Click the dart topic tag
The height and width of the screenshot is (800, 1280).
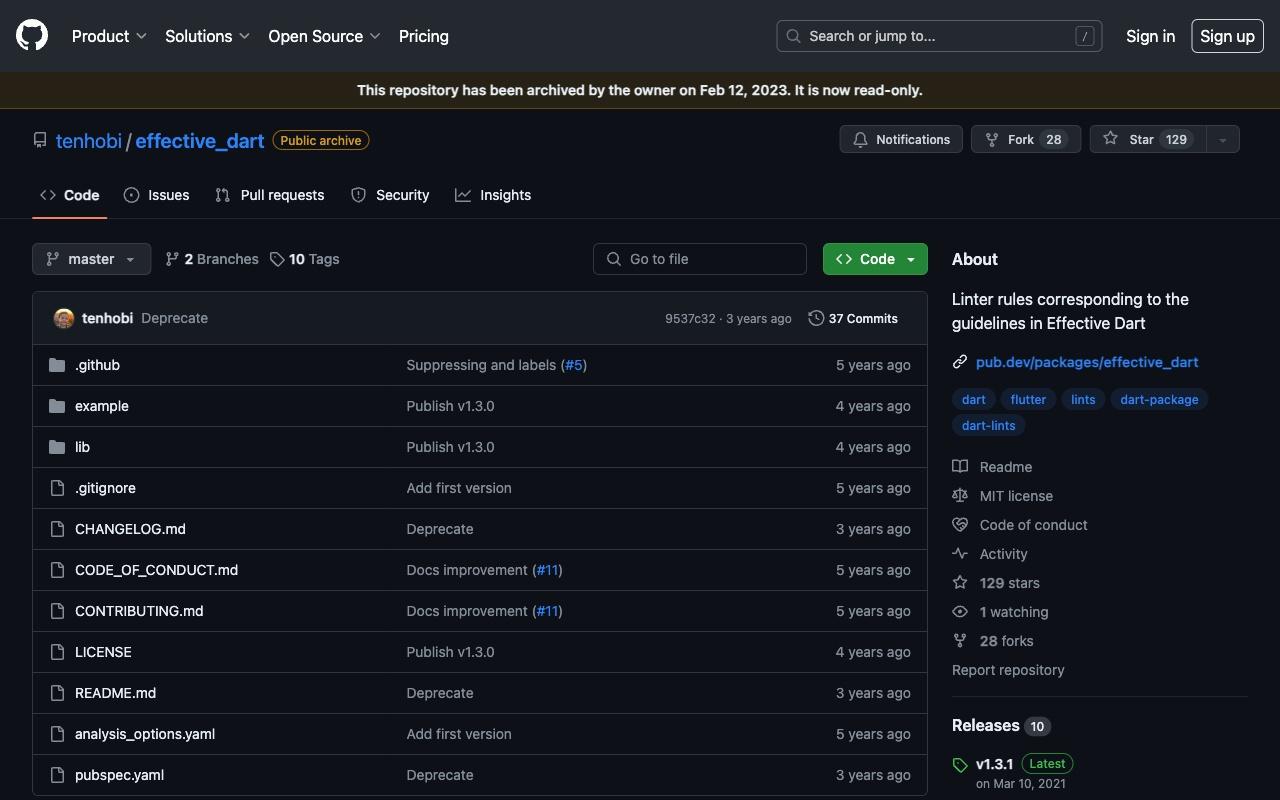(973, 399)
